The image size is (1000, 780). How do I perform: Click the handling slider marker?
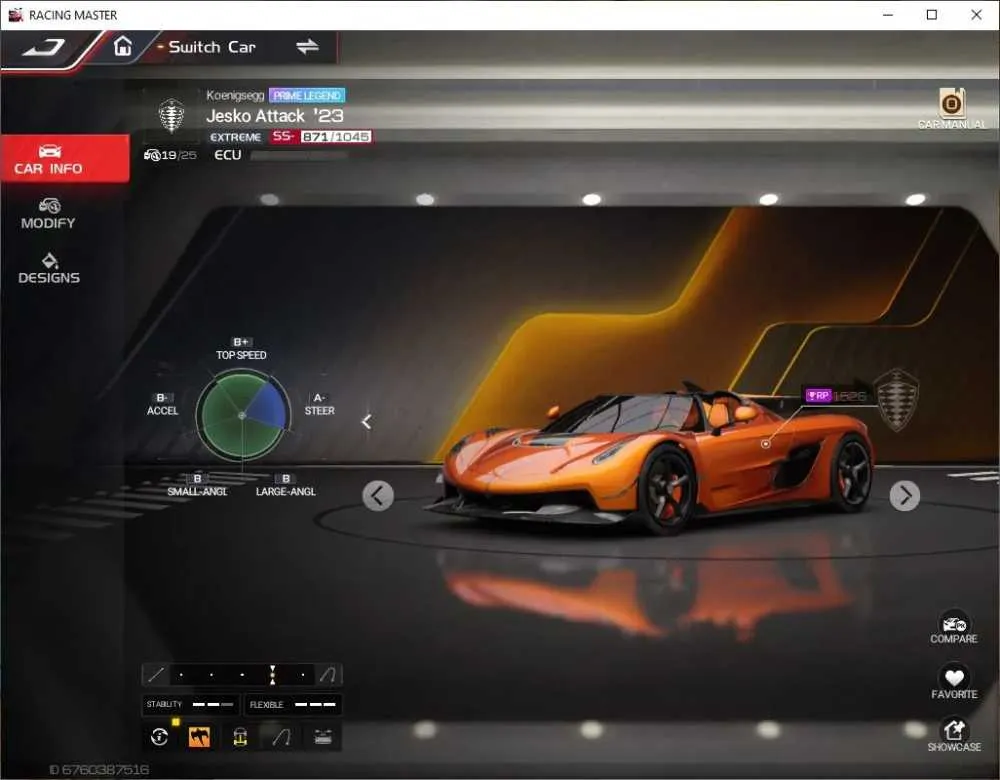pyautogui.click(x=272, y=675)
